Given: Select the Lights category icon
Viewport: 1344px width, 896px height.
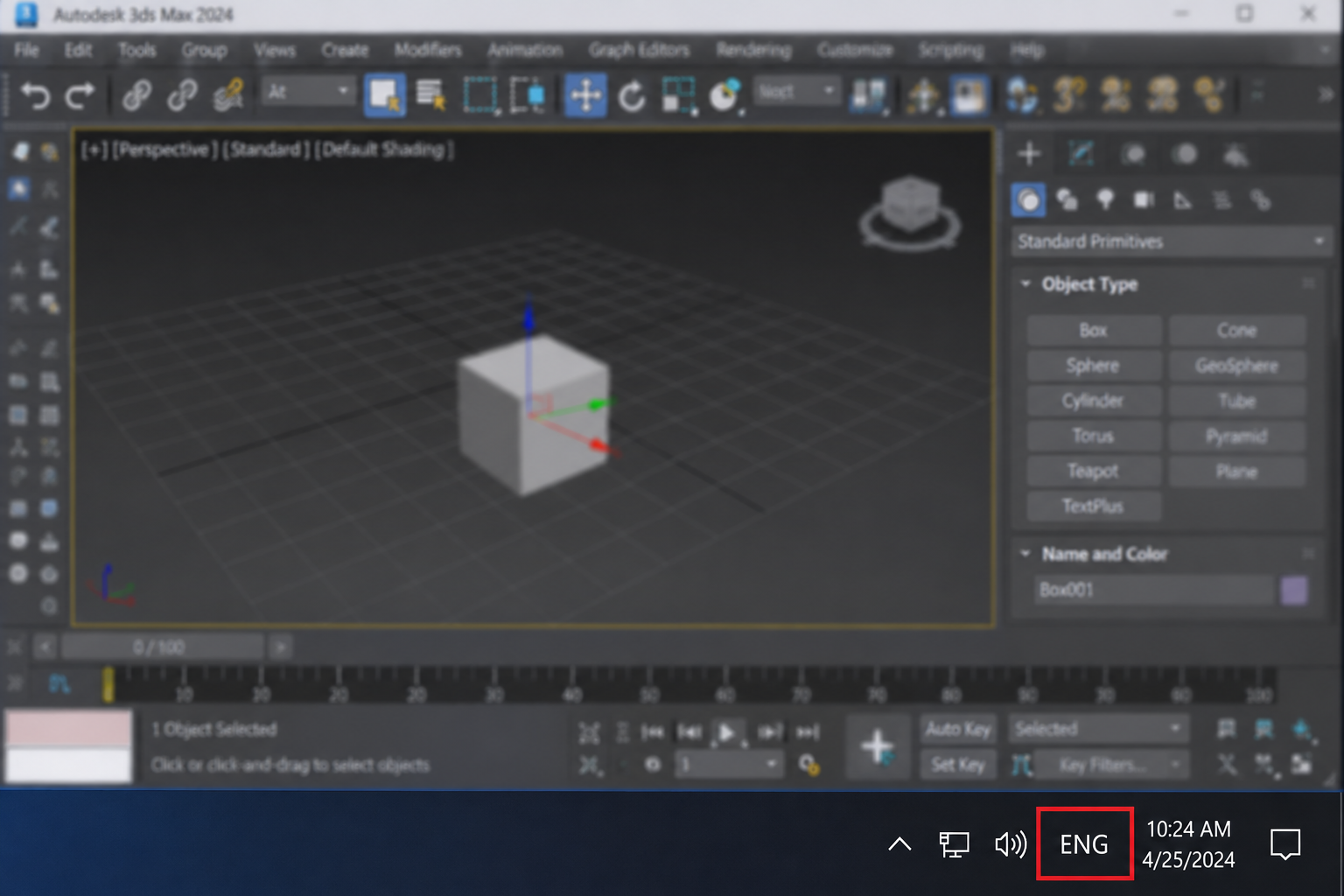Looking at the screenshot, I should click(x=1106, y=200).
